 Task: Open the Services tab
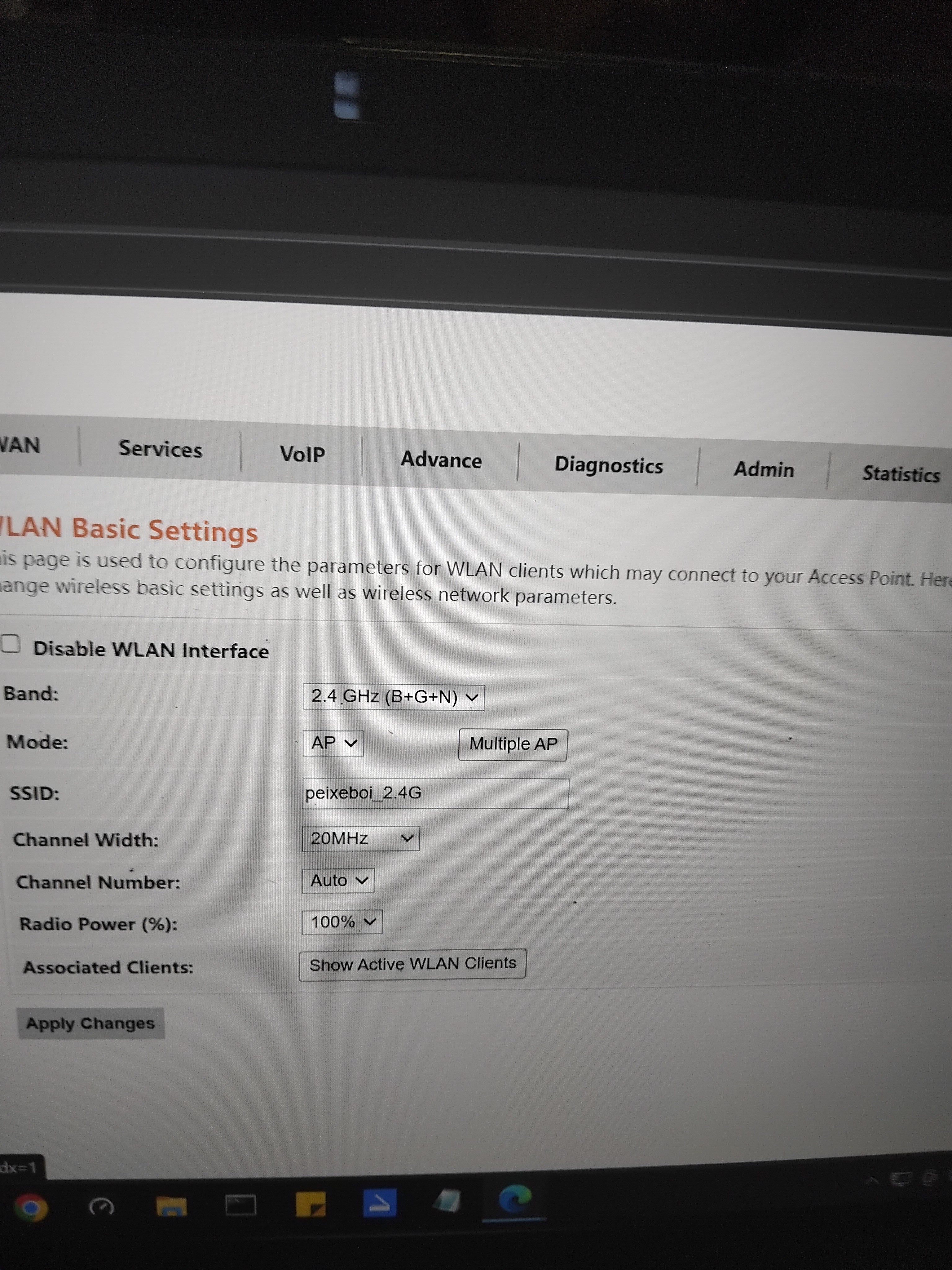(160, 449)
